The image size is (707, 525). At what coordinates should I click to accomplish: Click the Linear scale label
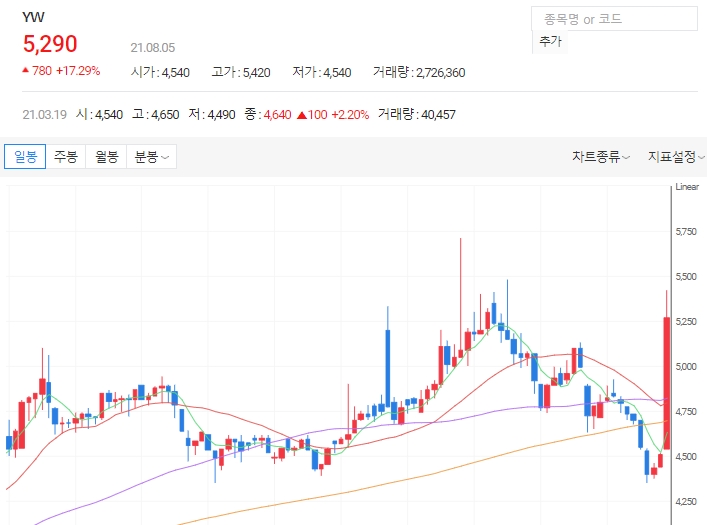click(x=687, y=187)
